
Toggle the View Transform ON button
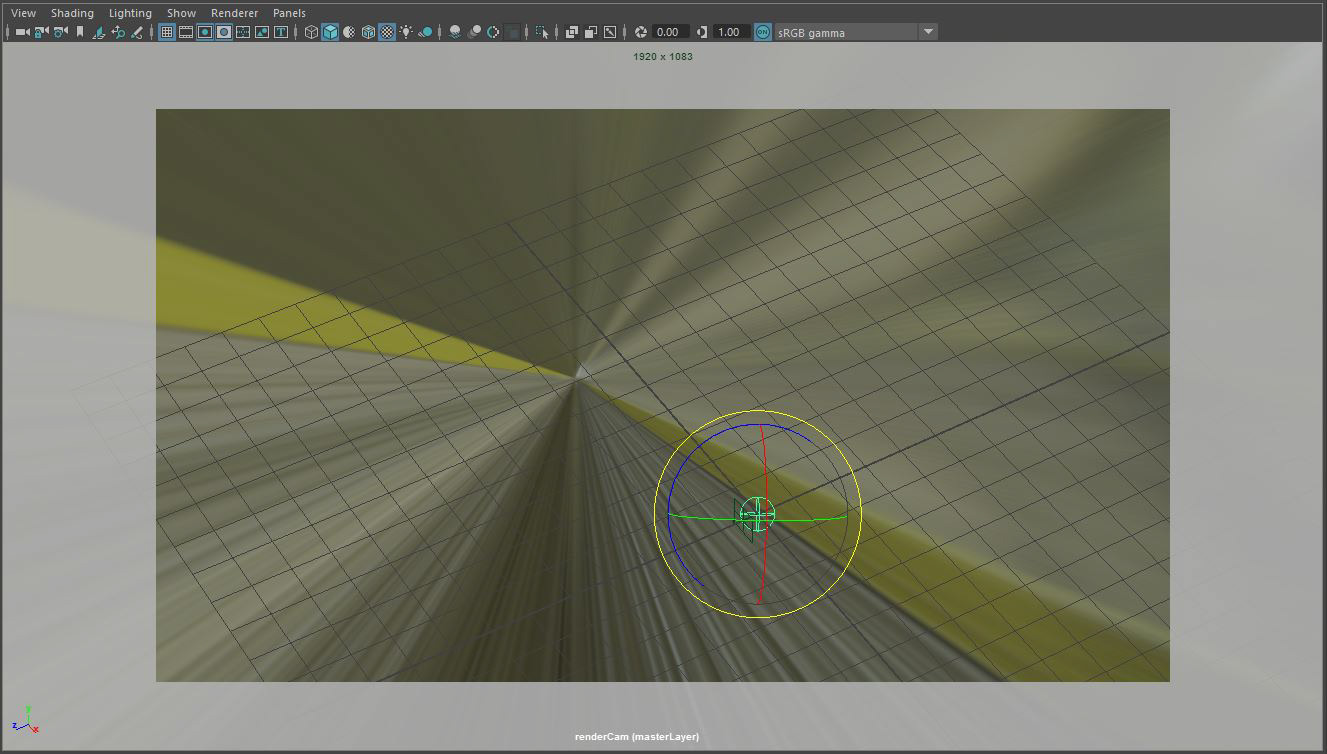click(763, 32)
